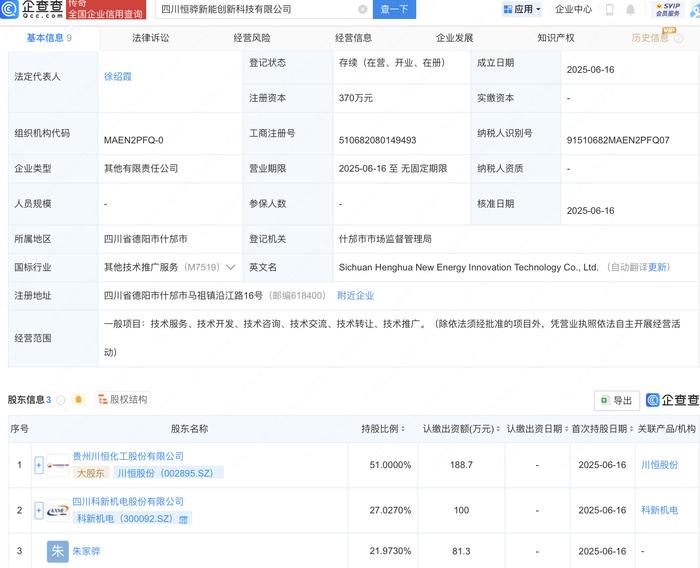Open 企业中心 link in header
This screenshot has width=700, height=568.
(573, 9)
